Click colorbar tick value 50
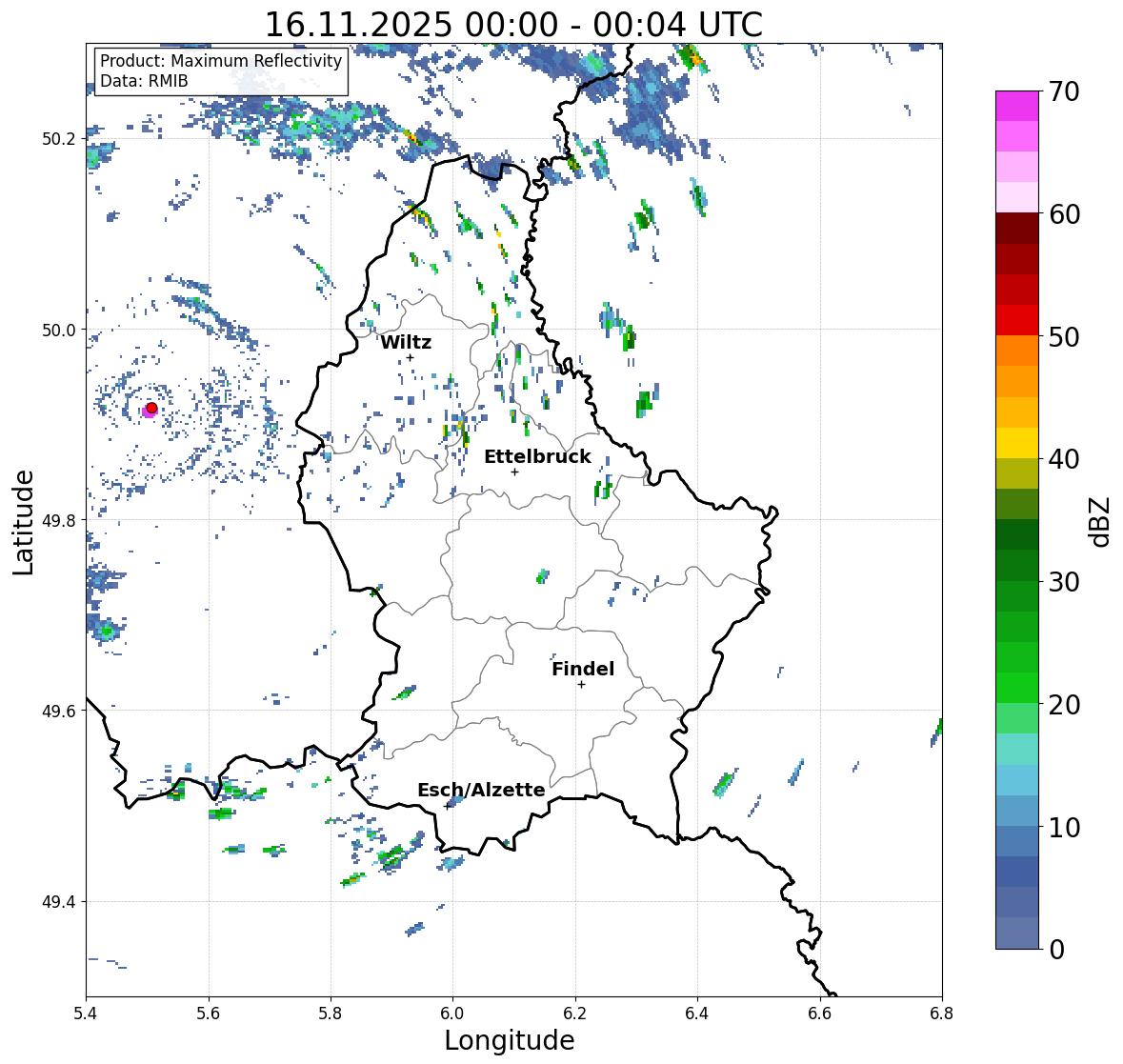 coord(1064,336)
